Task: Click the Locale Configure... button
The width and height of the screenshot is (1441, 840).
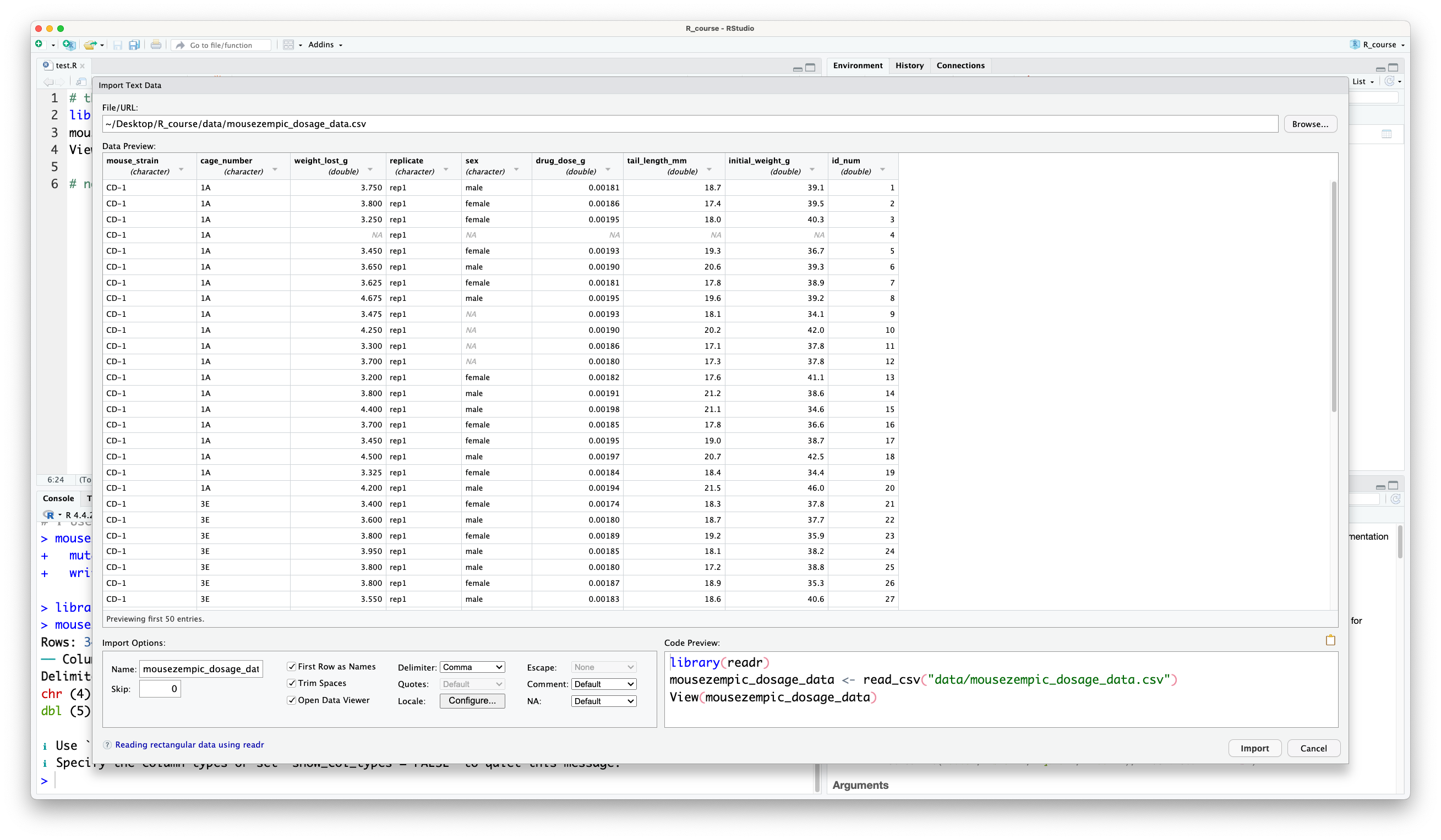Action: pos(472,701)
